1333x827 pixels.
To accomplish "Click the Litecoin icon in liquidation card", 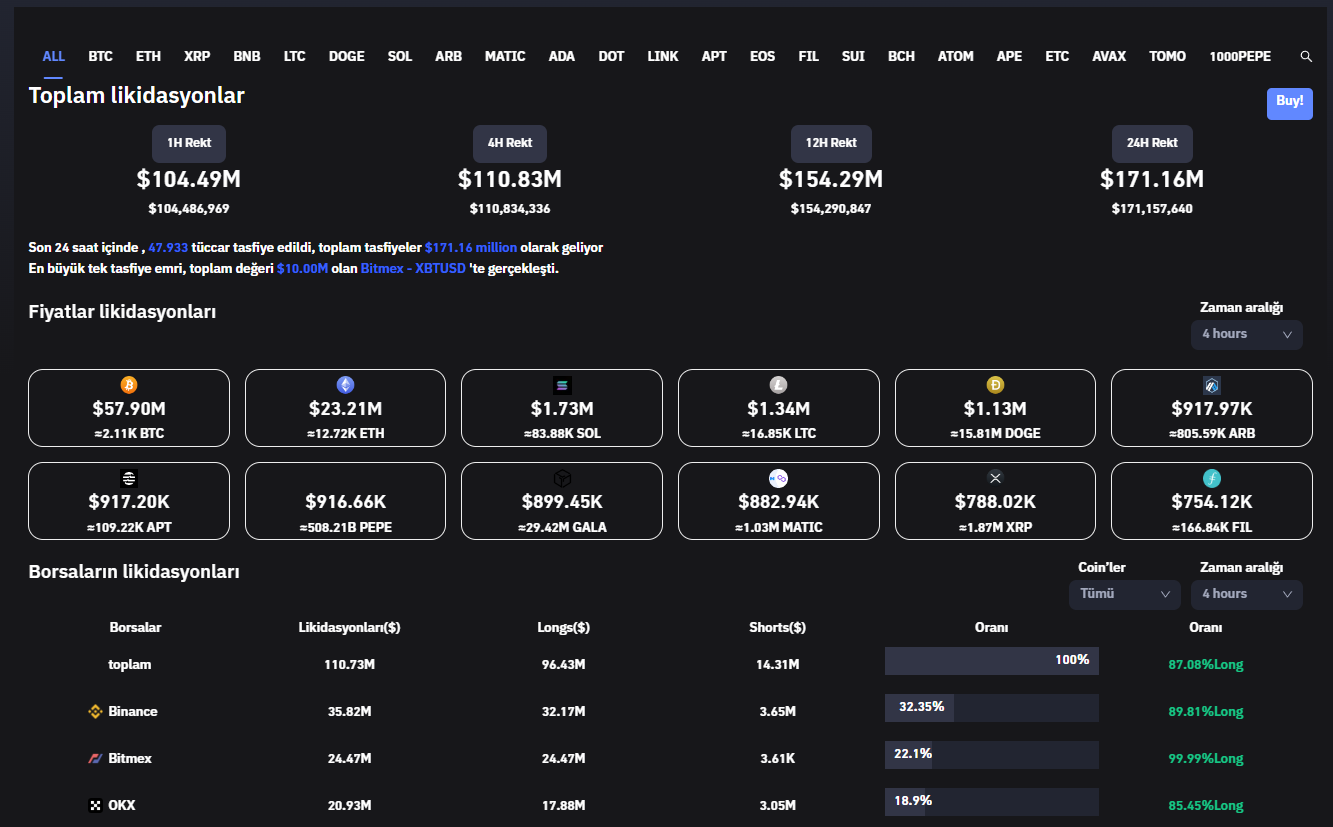I will (x=778, y=385).
